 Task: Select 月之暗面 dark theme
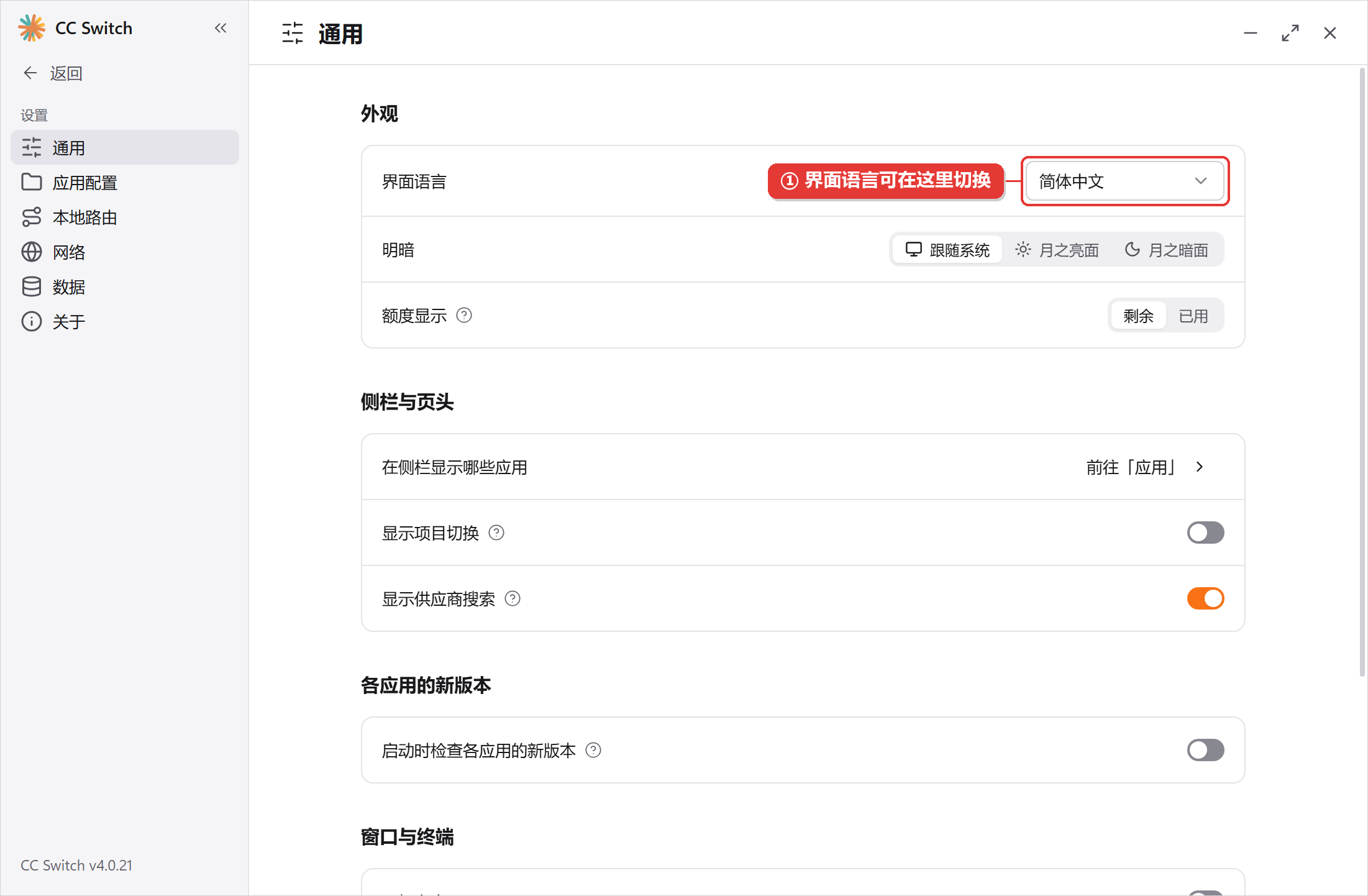click(1166, 250)
